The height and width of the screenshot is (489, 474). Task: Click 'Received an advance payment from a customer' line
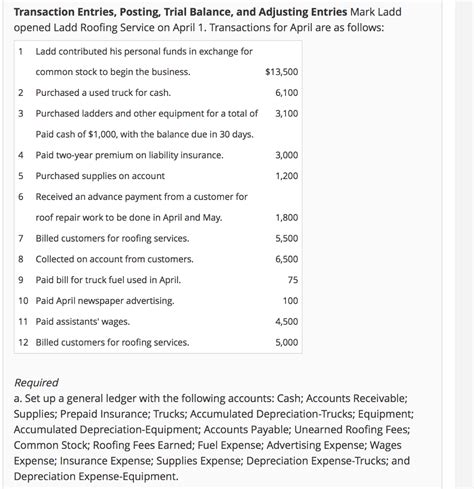point(142,197)
